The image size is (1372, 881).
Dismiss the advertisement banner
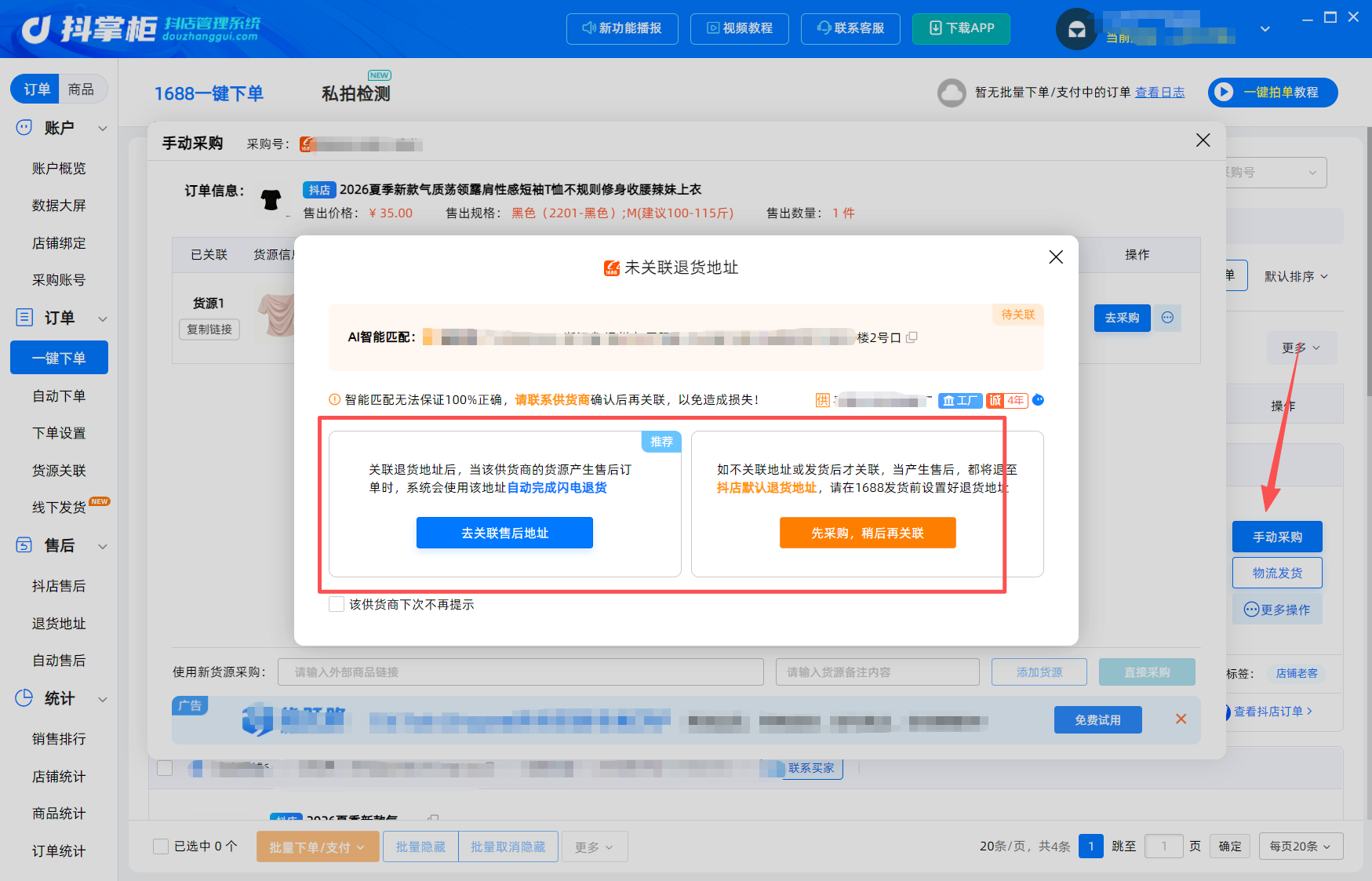click(1181, 719)
